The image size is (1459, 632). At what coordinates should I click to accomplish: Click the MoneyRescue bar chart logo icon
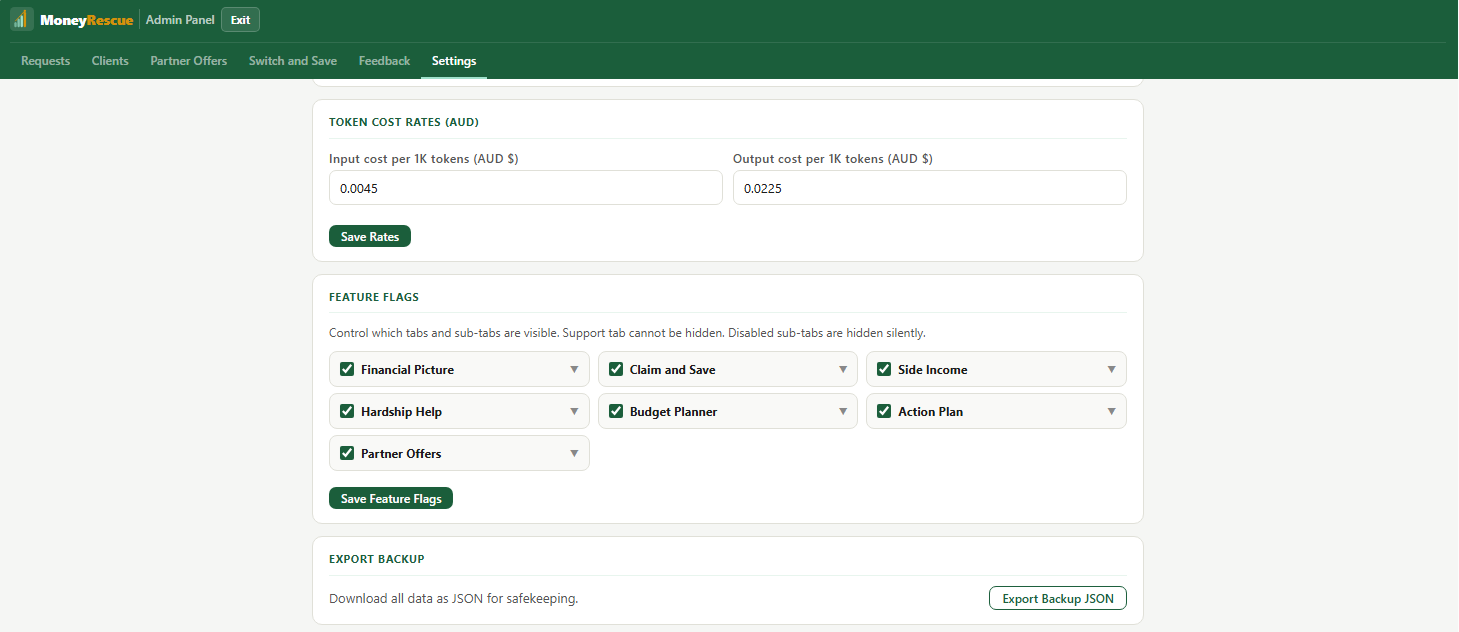[x=22, y=20]
